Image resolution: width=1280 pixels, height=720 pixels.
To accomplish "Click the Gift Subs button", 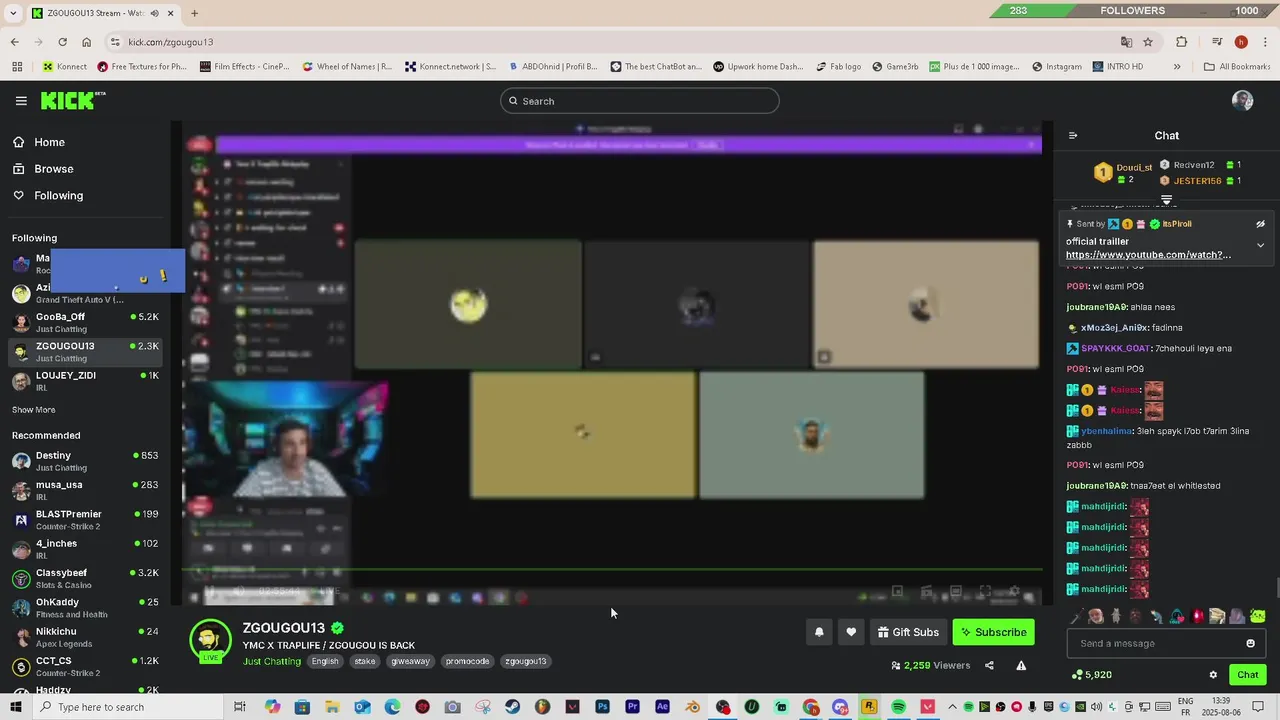I will click(908, 632).
